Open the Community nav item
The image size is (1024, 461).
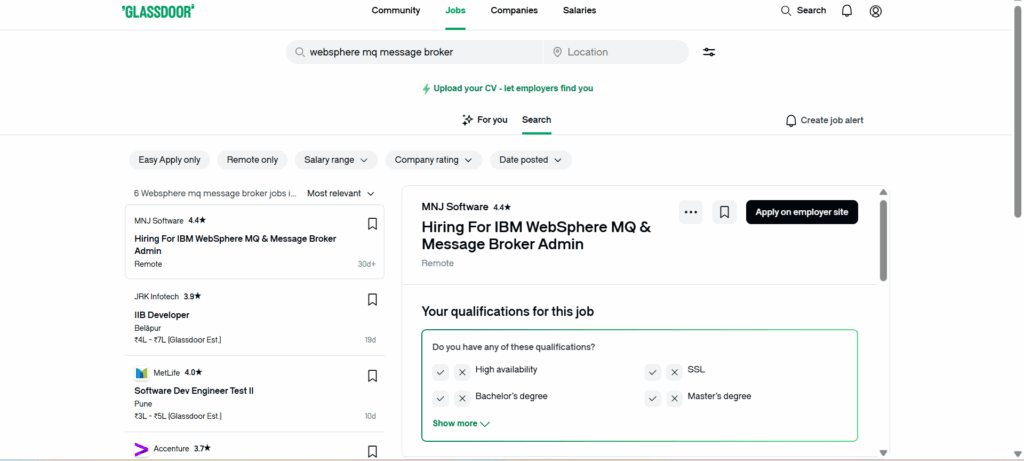pos(396,10)
